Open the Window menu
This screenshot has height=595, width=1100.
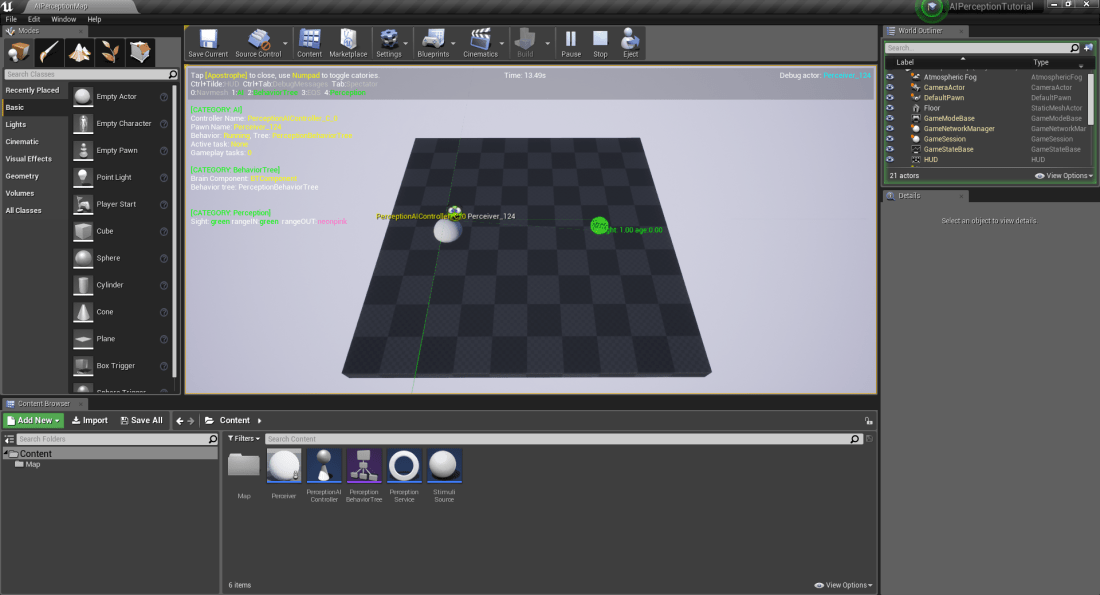coord(63,18)
